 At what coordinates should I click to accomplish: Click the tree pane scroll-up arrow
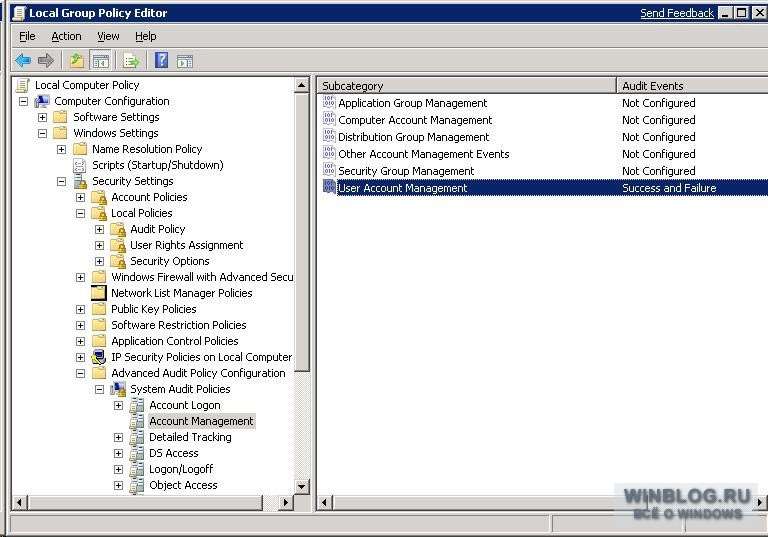[302, 85]
